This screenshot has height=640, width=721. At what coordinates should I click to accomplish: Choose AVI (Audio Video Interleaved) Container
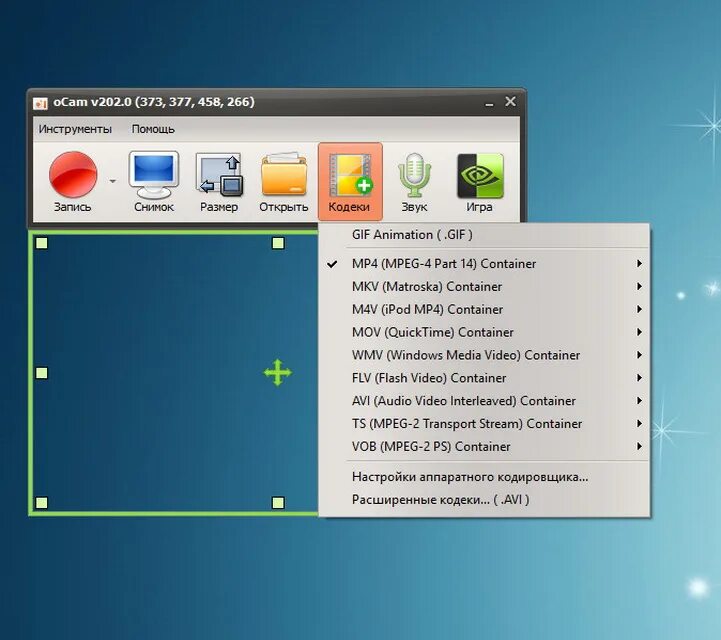tap(484, 401)
